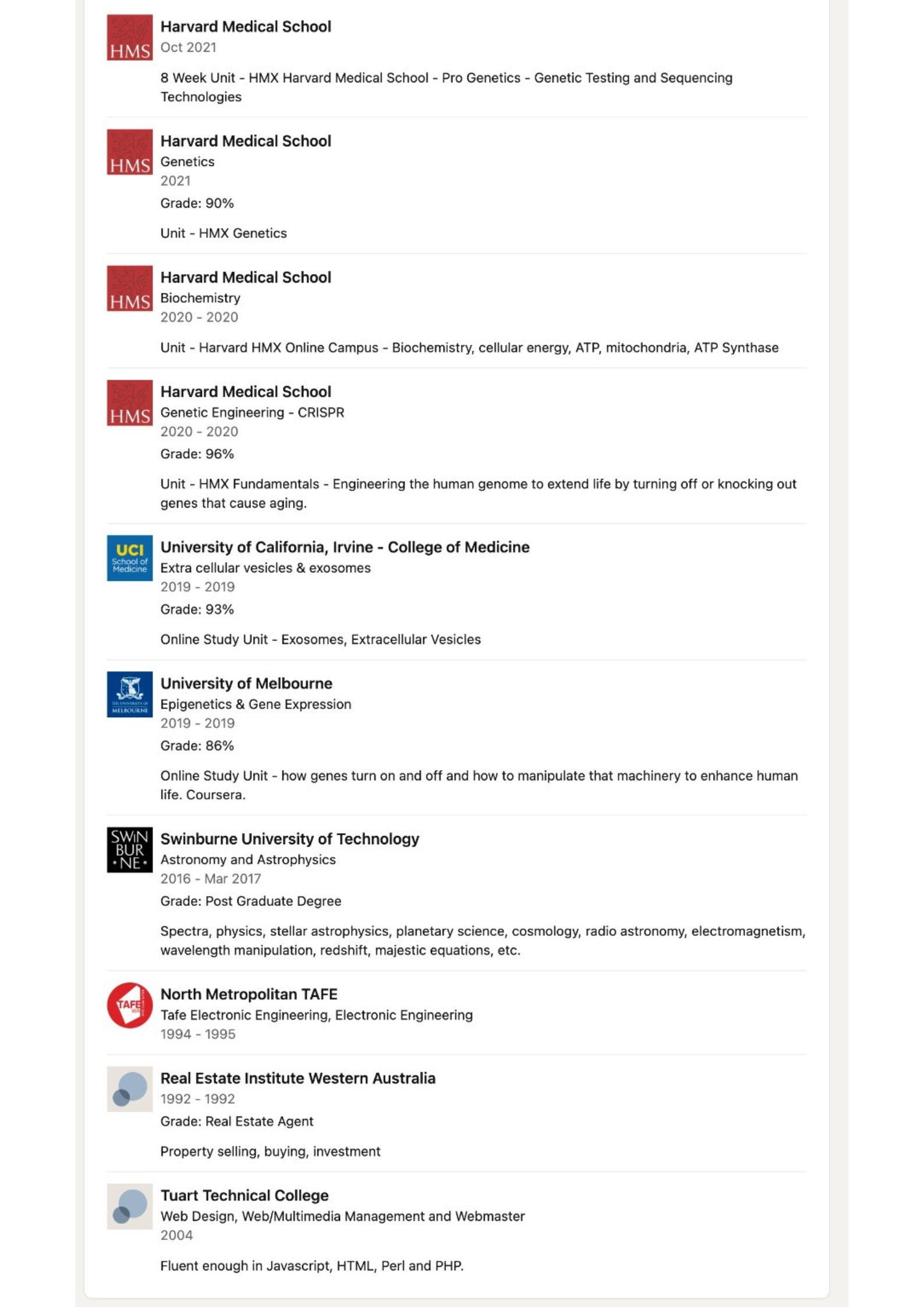Click the HMS logo next to the 90% grade entry

coord(129,152)
